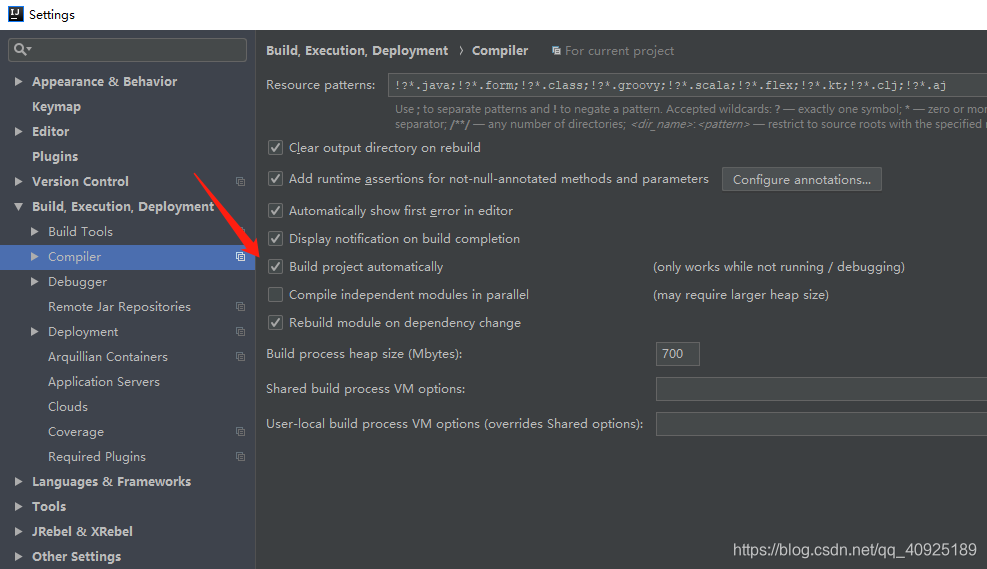The width and height of the screenshot is (987, 569).
Task: Click the search magnifier icon in settings
Action: (x=21, y=49)
